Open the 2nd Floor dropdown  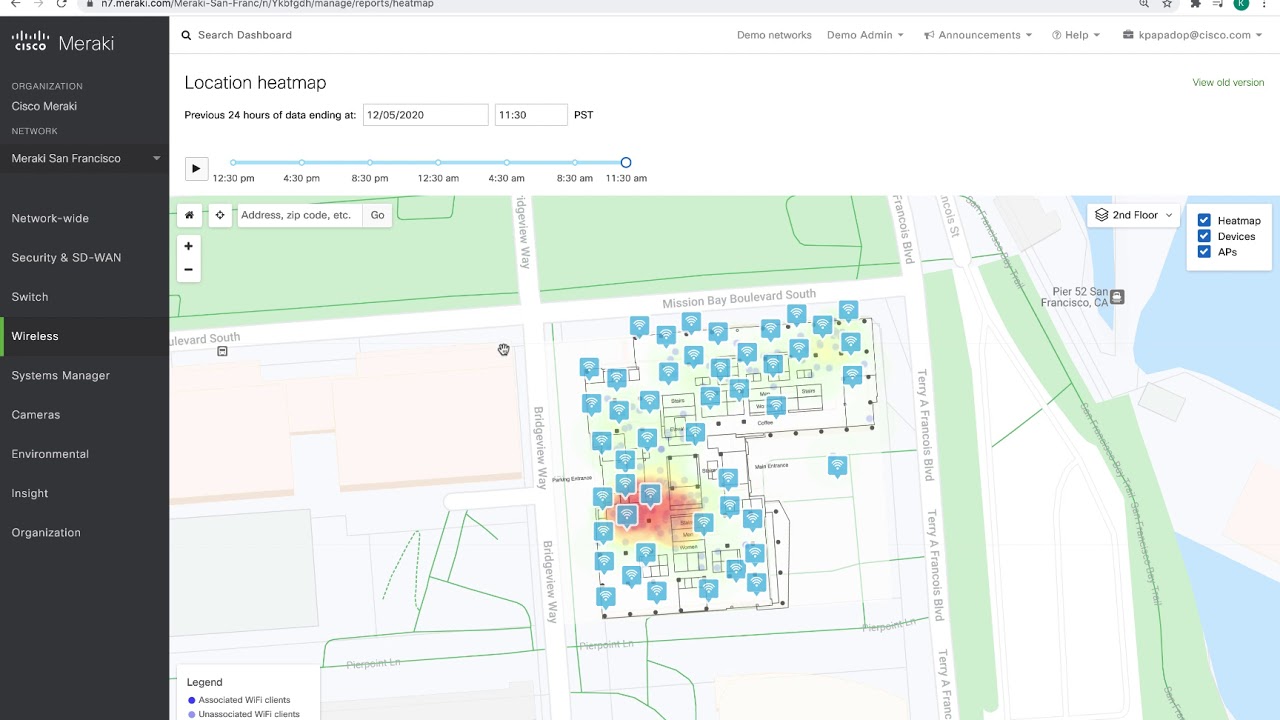tap(1133, 215)
